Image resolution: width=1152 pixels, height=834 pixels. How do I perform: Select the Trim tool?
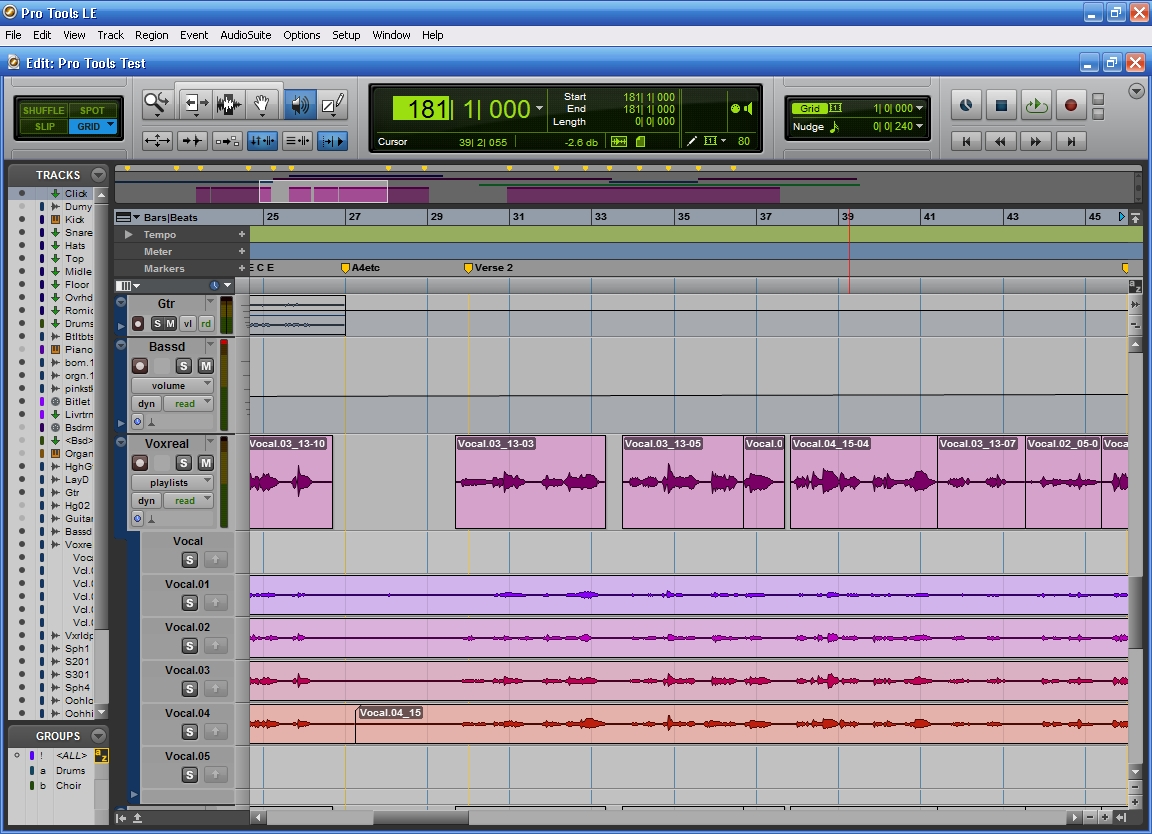(195, 104)
